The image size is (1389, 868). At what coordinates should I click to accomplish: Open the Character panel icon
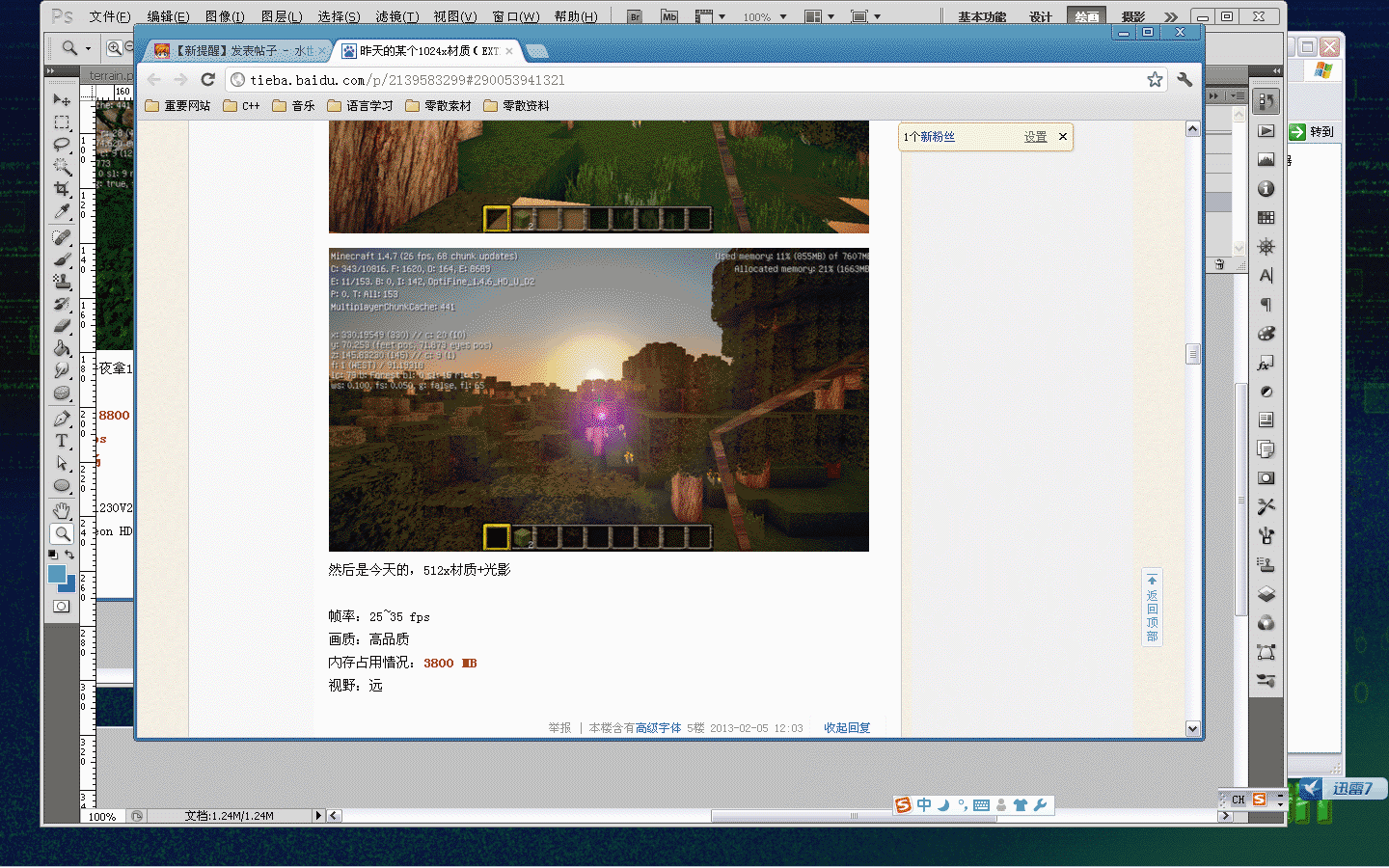(1266, 276)
